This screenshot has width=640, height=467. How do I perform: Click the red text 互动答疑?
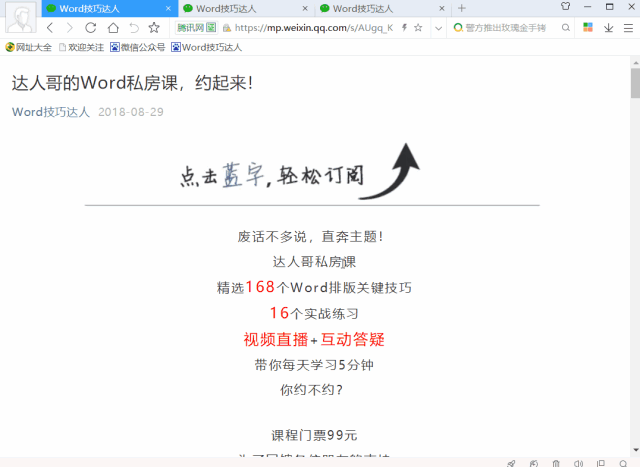click(x=352, y=340)
